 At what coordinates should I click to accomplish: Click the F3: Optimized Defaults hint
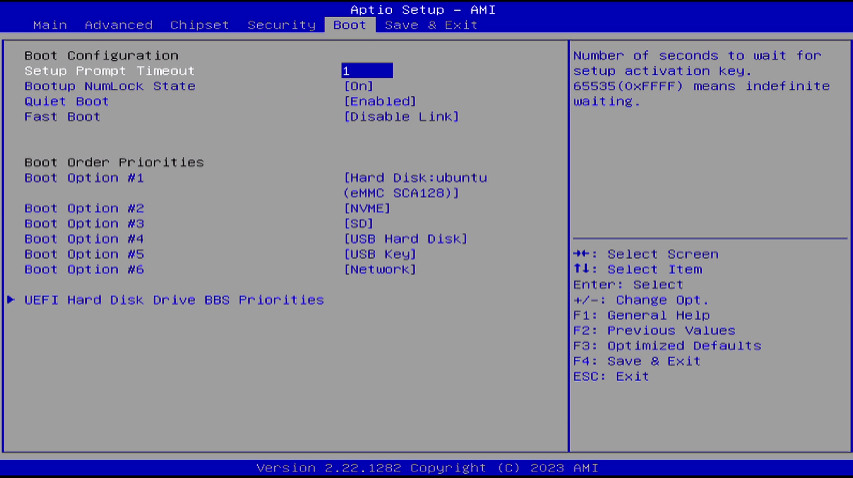(667, 345)
